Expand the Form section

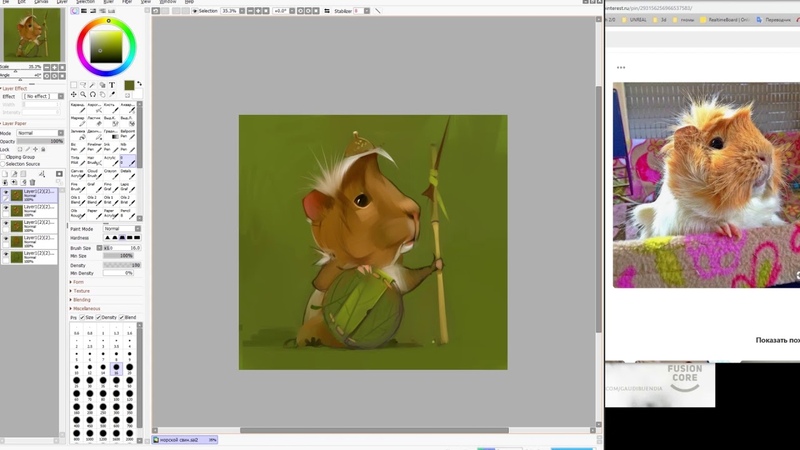point(77,282)
